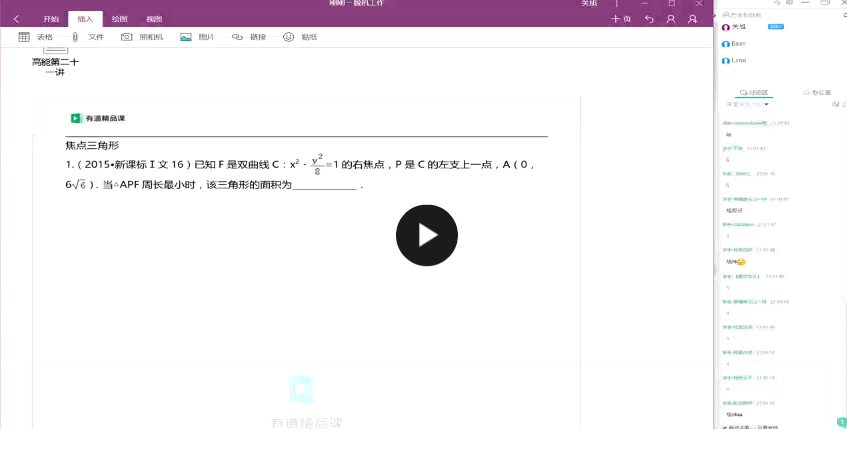Open the 照相机 camera tool
This screenshot has height=452, width=847.
(142, 37)
